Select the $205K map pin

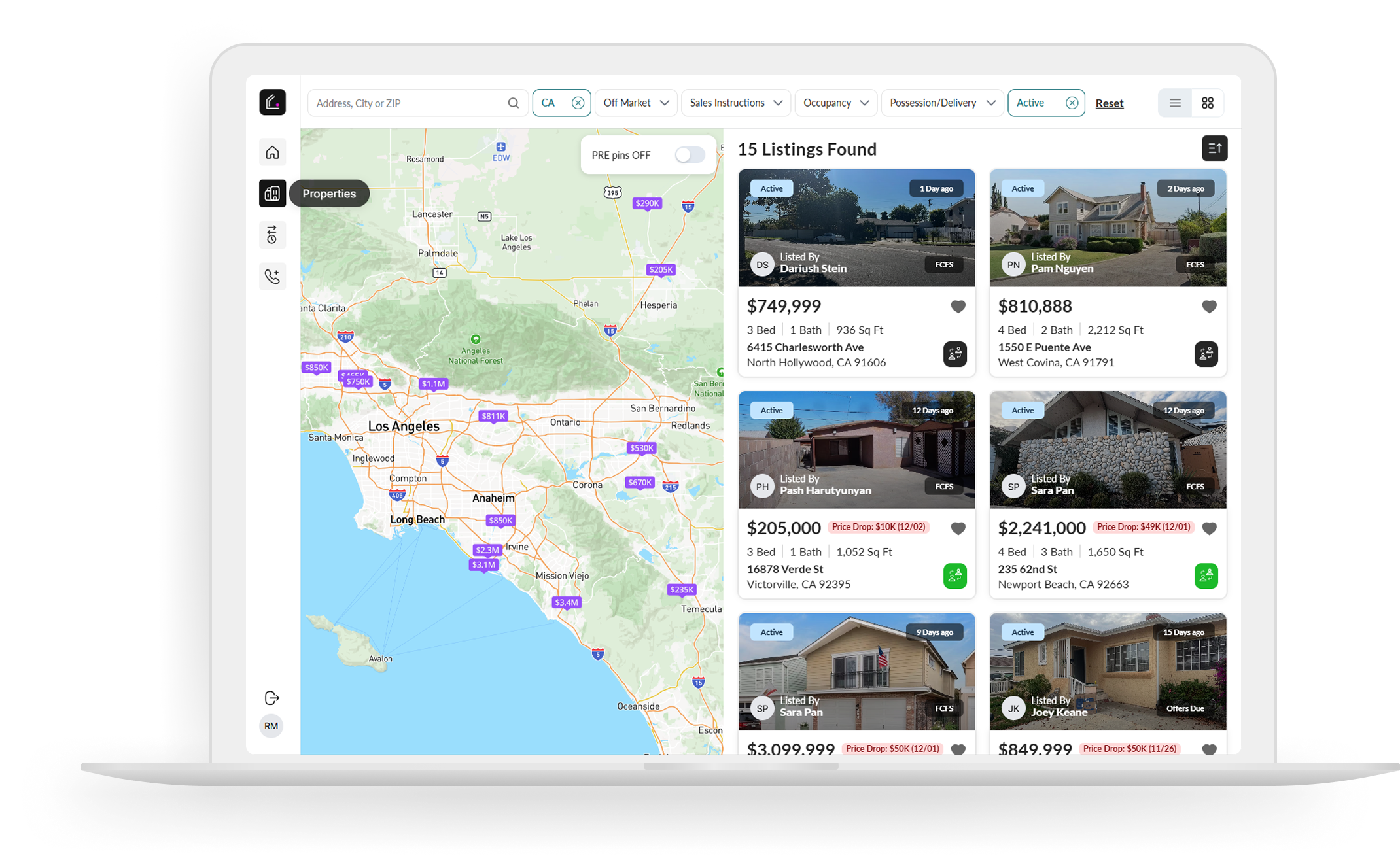click(x=660, y=269)
